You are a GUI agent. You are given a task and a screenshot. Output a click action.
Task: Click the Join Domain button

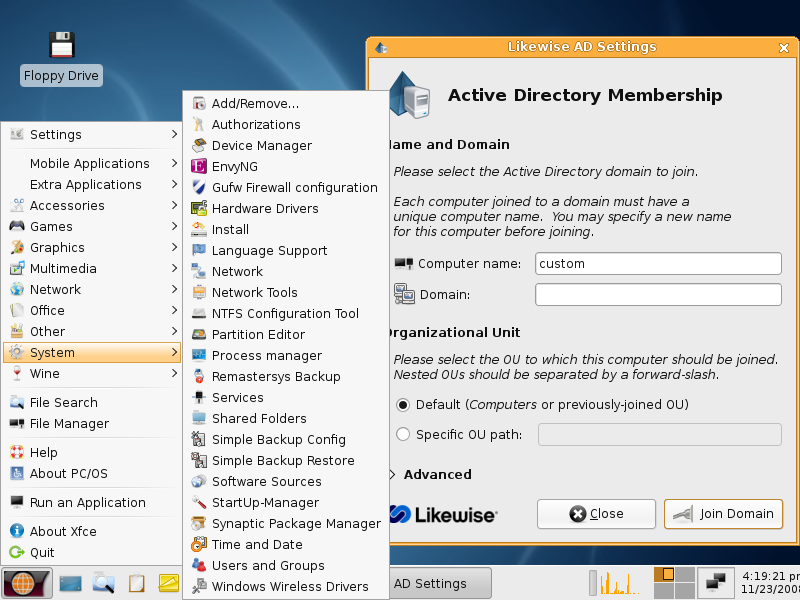pos(723,514)
